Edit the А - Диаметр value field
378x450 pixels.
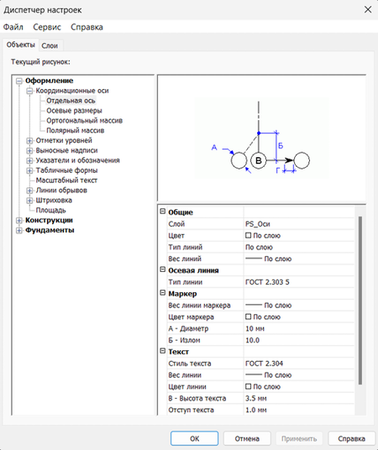[299, 329]
